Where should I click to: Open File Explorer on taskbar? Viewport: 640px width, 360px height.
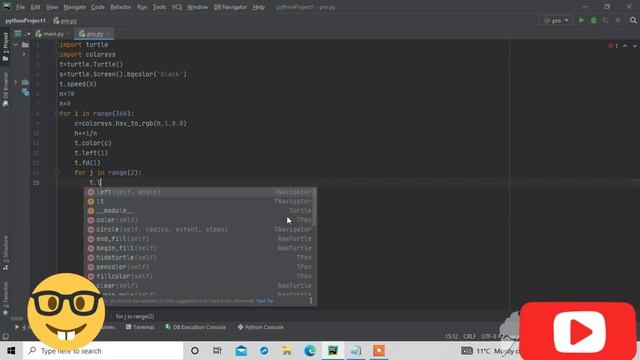[x=287, y=351]
